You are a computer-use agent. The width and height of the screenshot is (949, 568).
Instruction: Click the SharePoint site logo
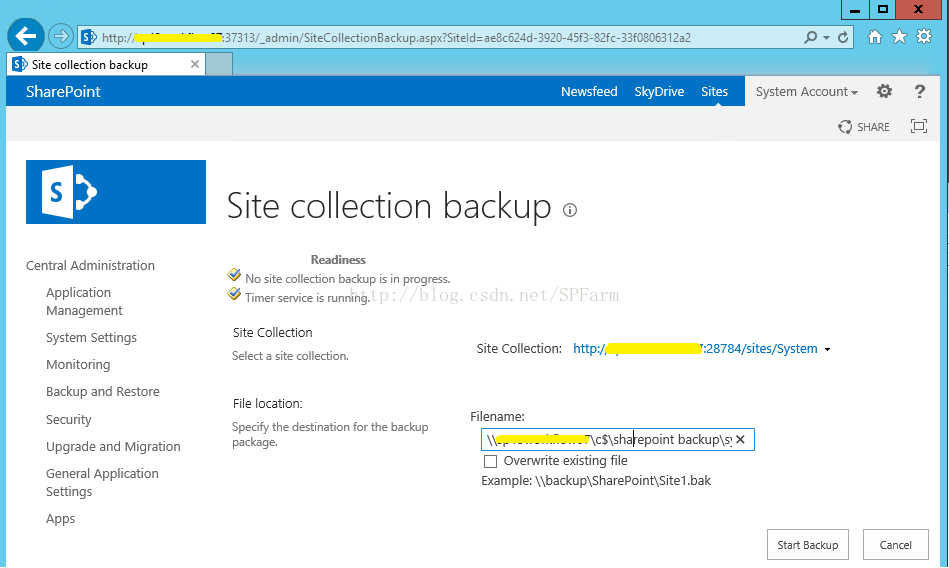coord(116,192)
